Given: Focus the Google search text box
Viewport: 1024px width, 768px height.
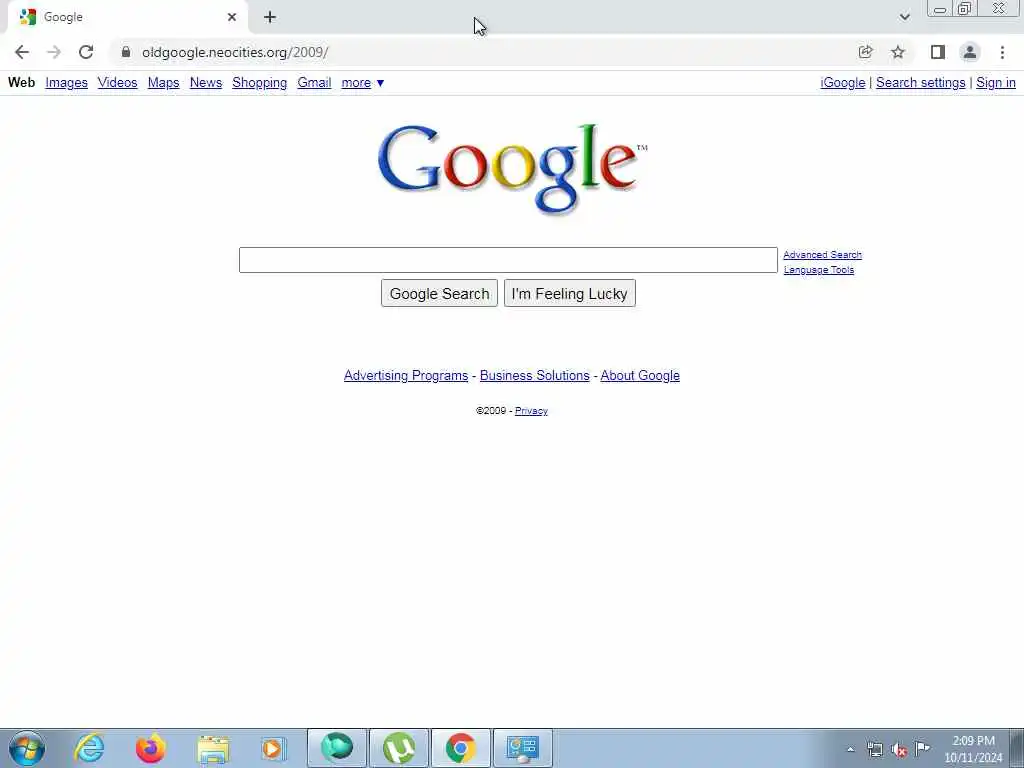Looking at the screenshot, I should [x=508, y=260].
